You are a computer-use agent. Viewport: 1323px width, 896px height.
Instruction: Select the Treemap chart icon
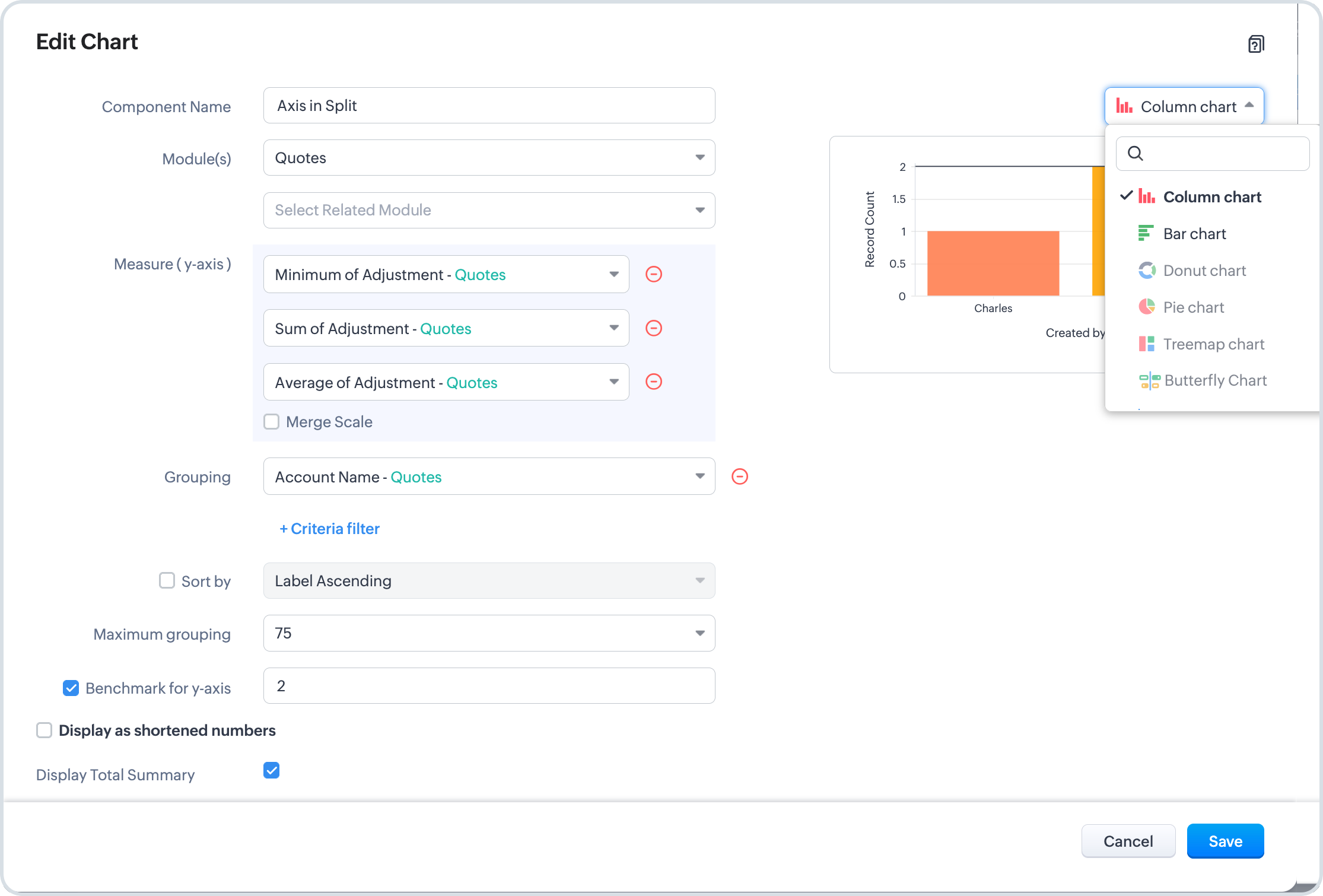1146,344
